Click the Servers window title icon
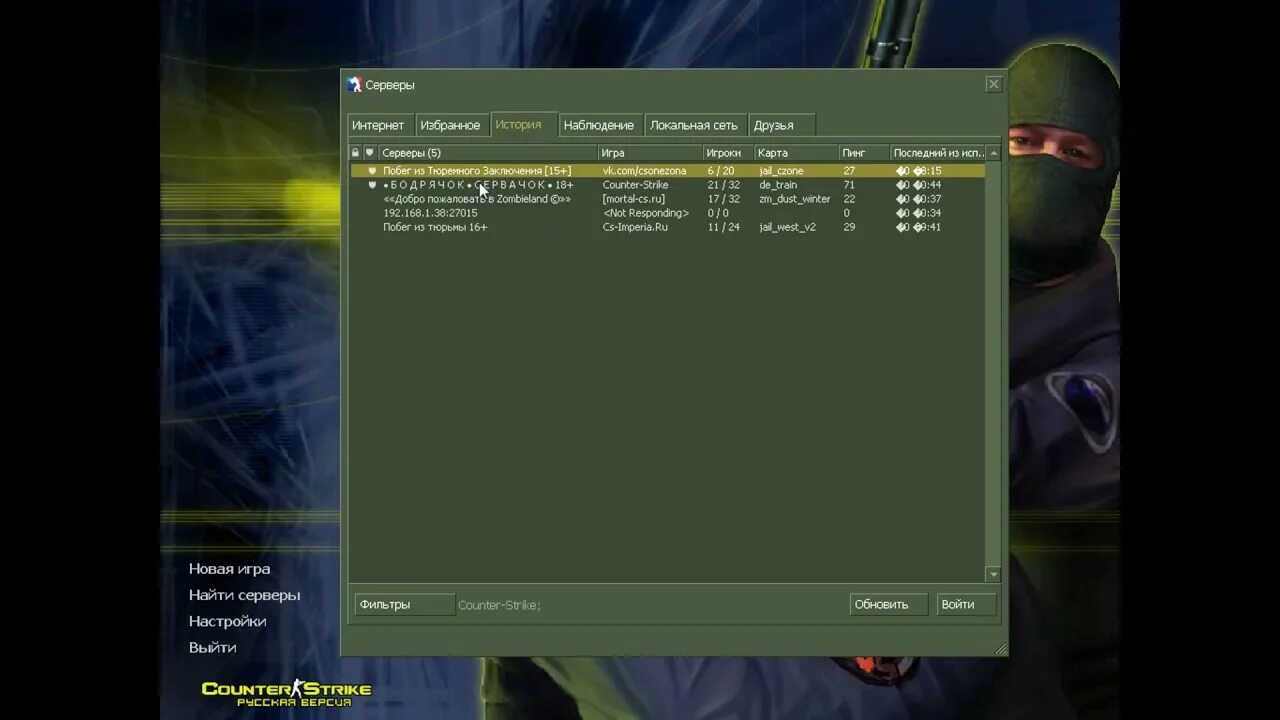 pyautogui.click(x=354, y=85)
